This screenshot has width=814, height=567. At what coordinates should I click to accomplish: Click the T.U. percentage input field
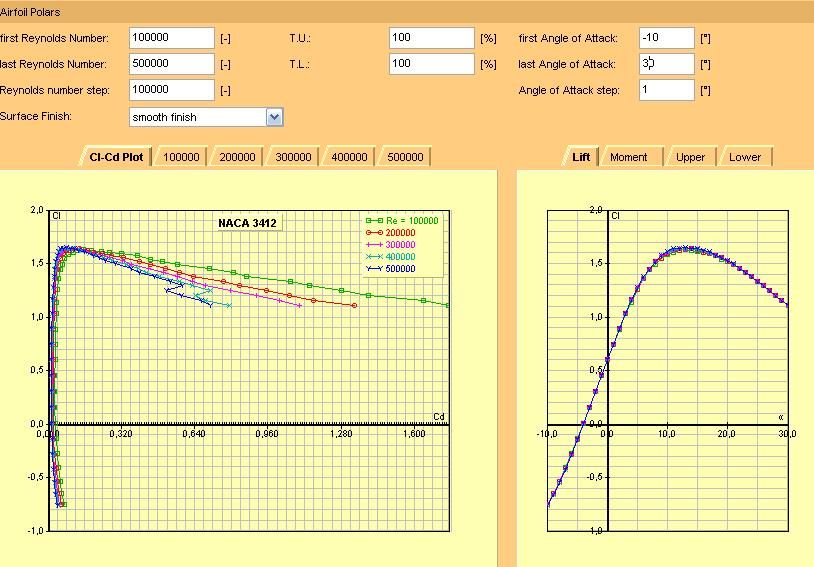click(431, 38)
